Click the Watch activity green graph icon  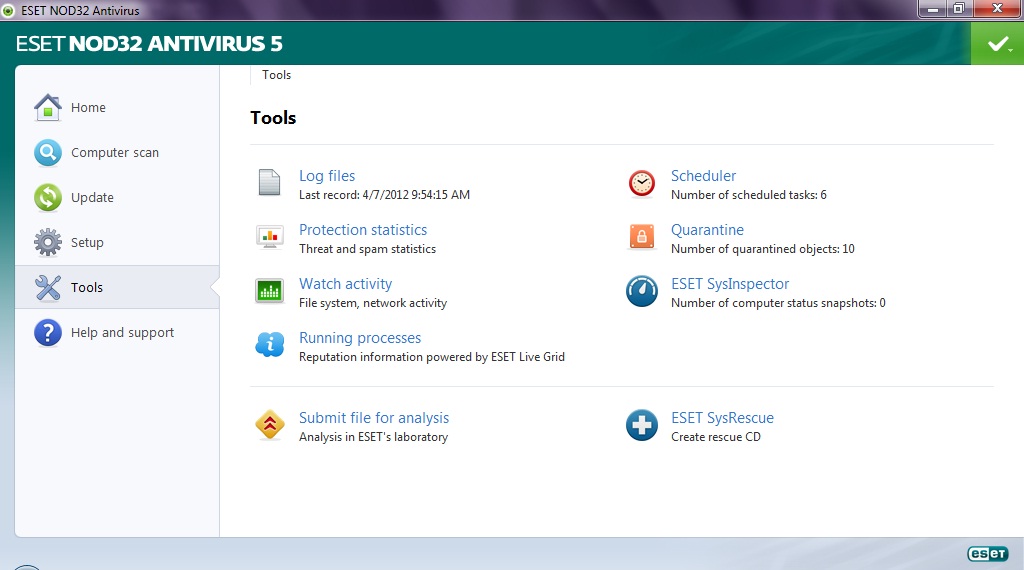[269, 291]
